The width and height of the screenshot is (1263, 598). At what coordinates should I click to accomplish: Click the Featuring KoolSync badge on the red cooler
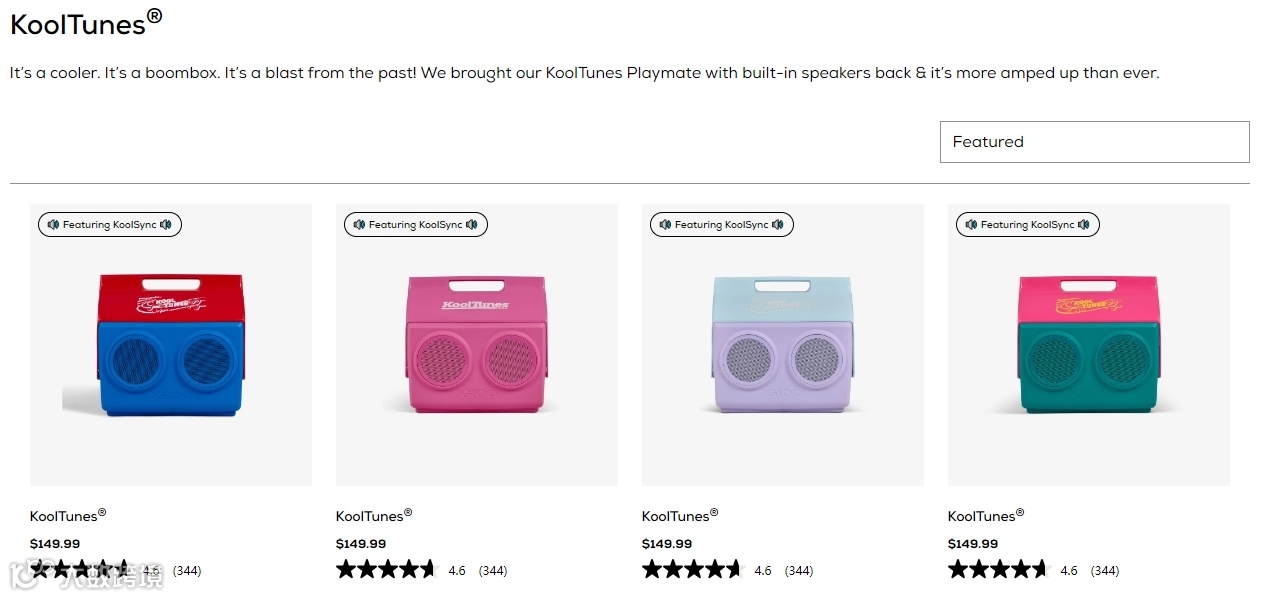coord(110,225)
